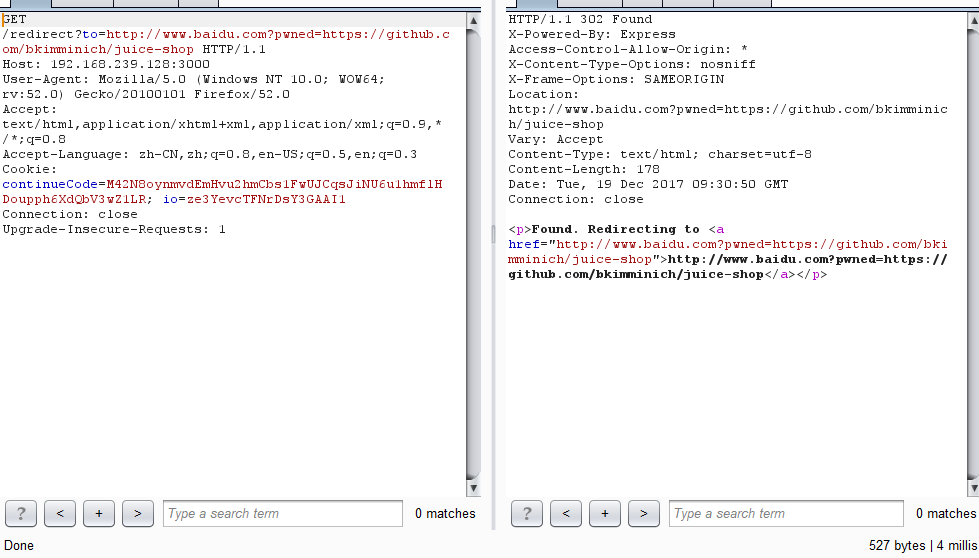The width and height of the screenshot is (979, 558).
Task: Click the request pane help button
Action: click(21, 514)
